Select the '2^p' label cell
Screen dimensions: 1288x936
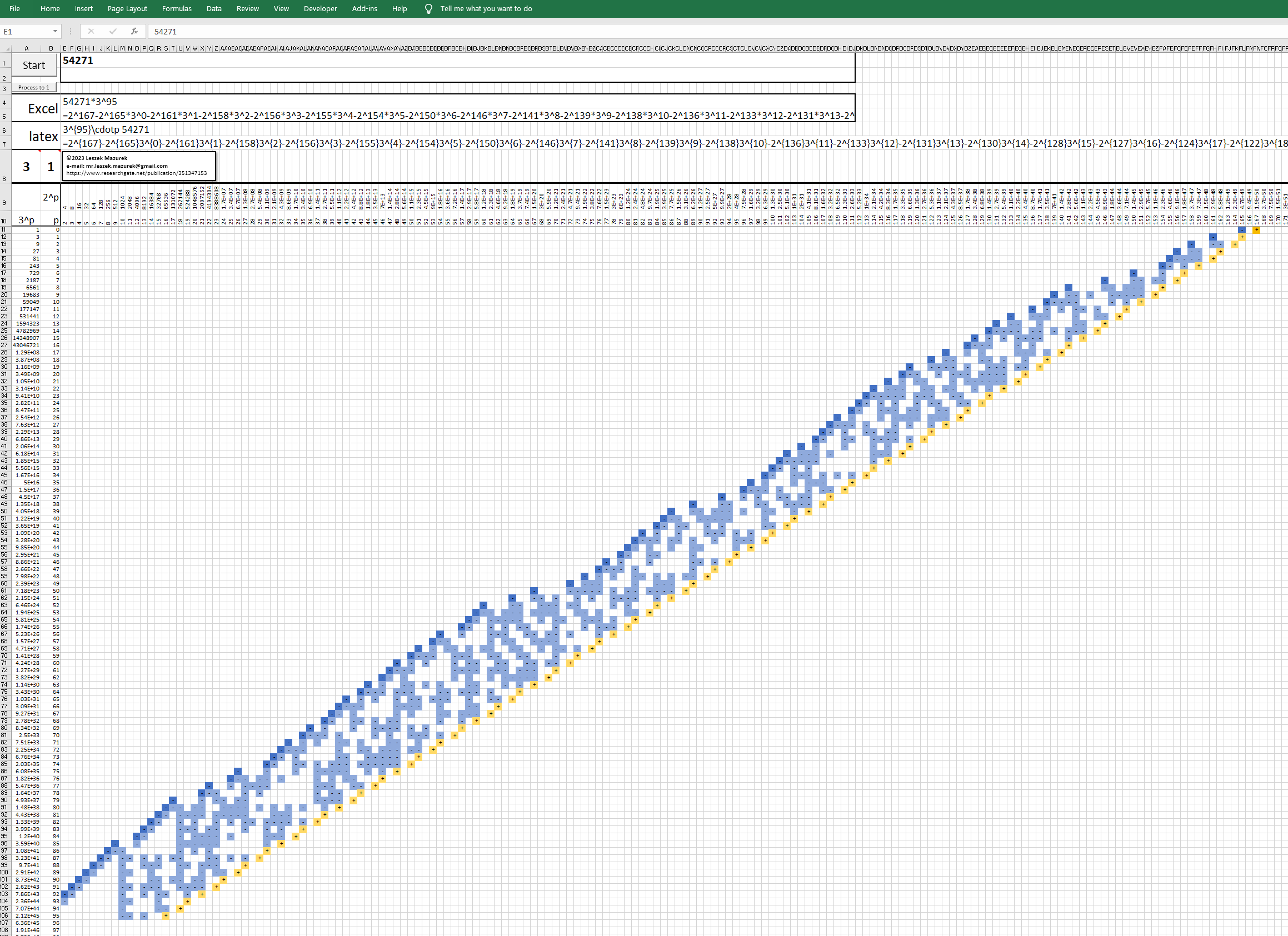(51, 198)
